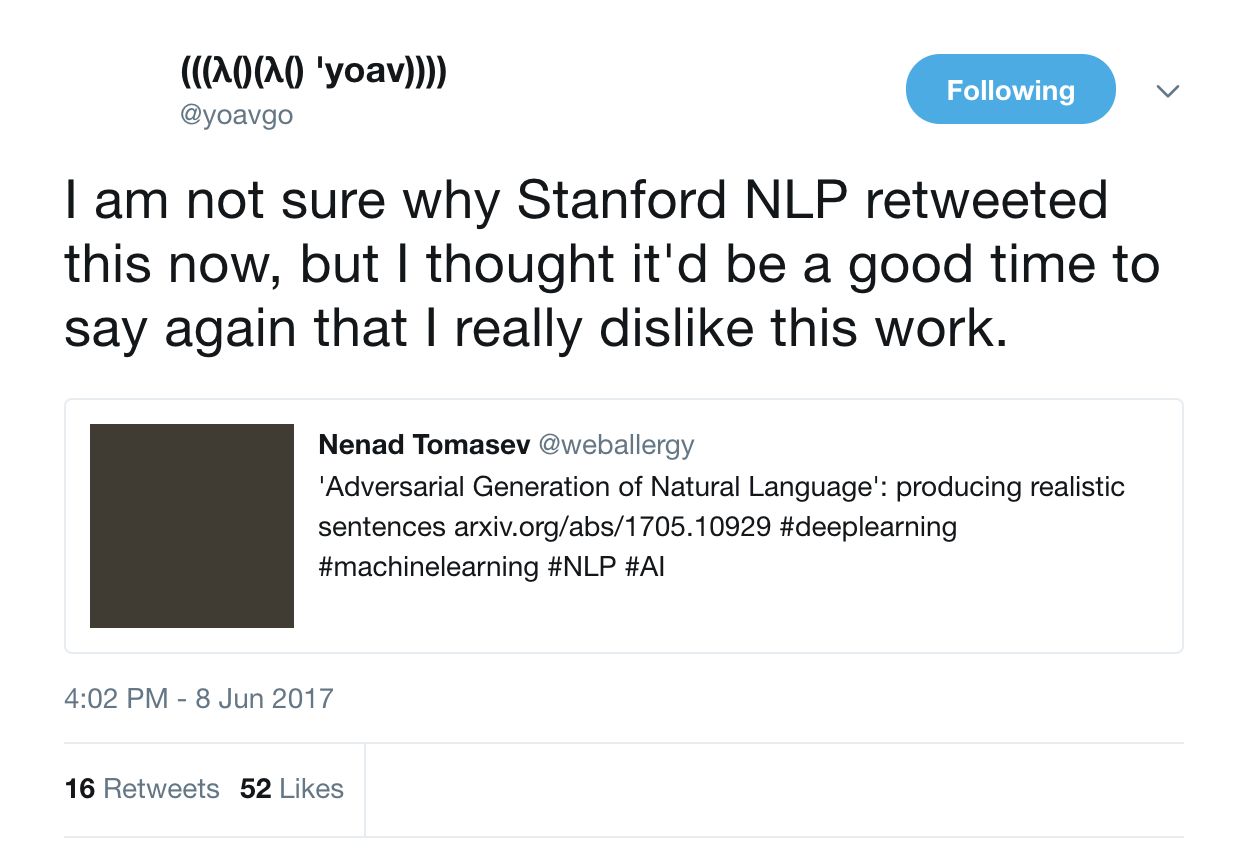Viewport: 1250px width, 860px height.
Task: Click the @weballergy handle
Action: (x=616, y=445)
